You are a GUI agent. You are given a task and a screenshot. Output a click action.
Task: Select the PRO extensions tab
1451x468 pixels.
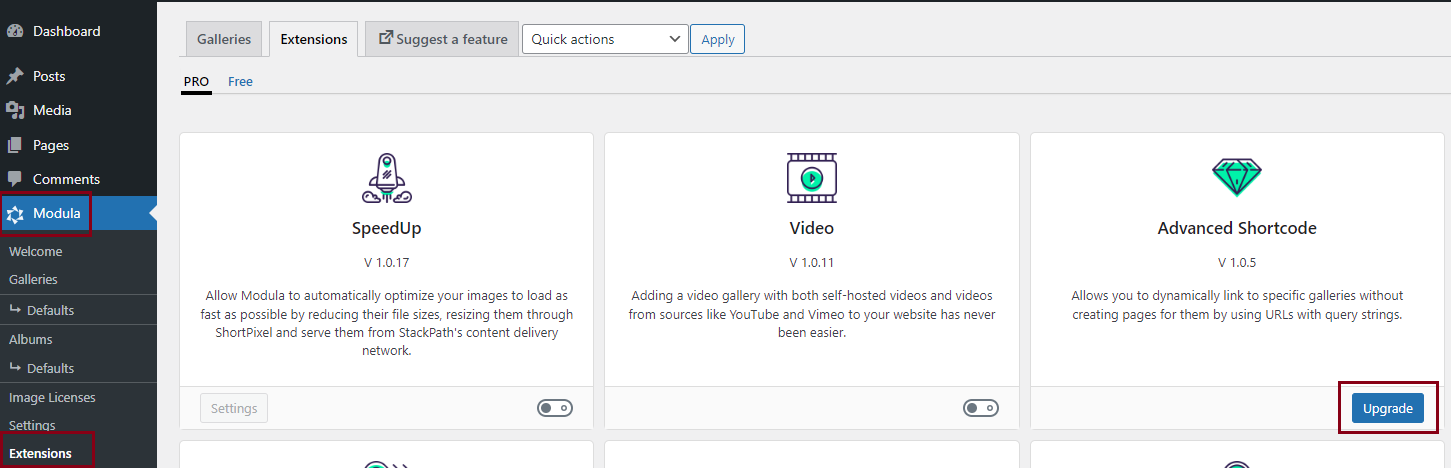[196, 82]
